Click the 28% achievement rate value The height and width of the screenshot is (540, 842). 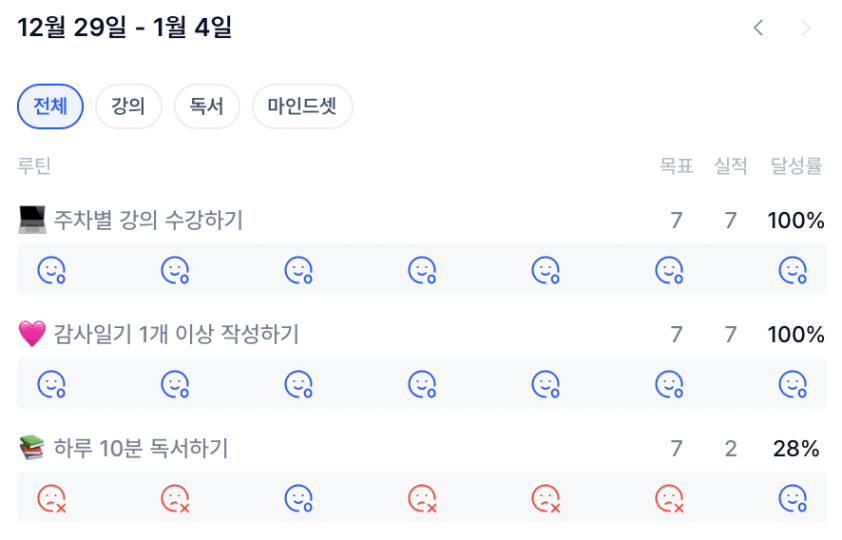tap(796, 449)
